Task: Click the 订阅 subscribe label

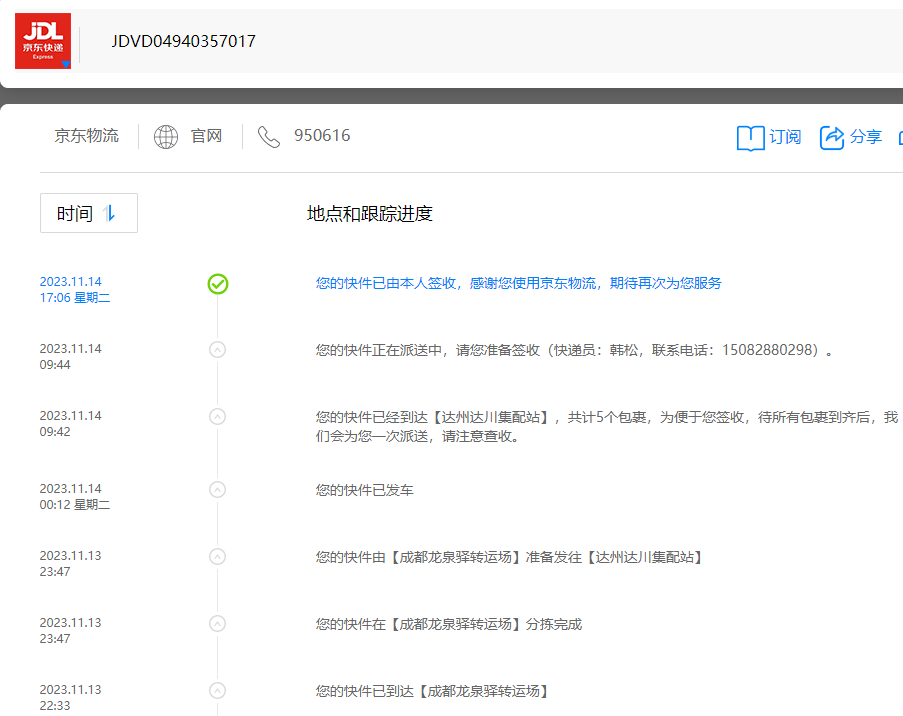Action: click(x=785, y=137)
